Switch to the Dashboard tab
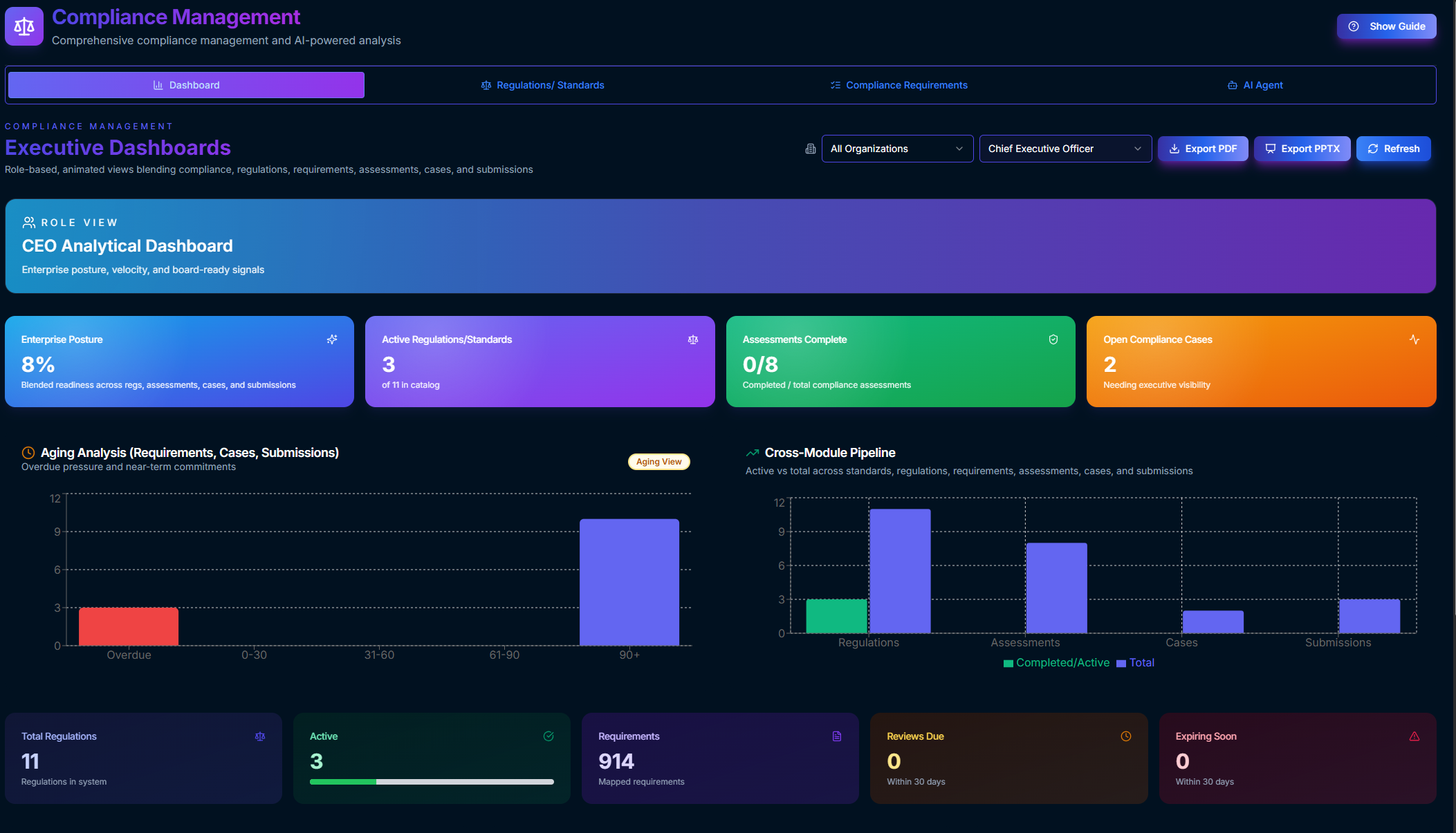1456x833 pixels. 186,85
